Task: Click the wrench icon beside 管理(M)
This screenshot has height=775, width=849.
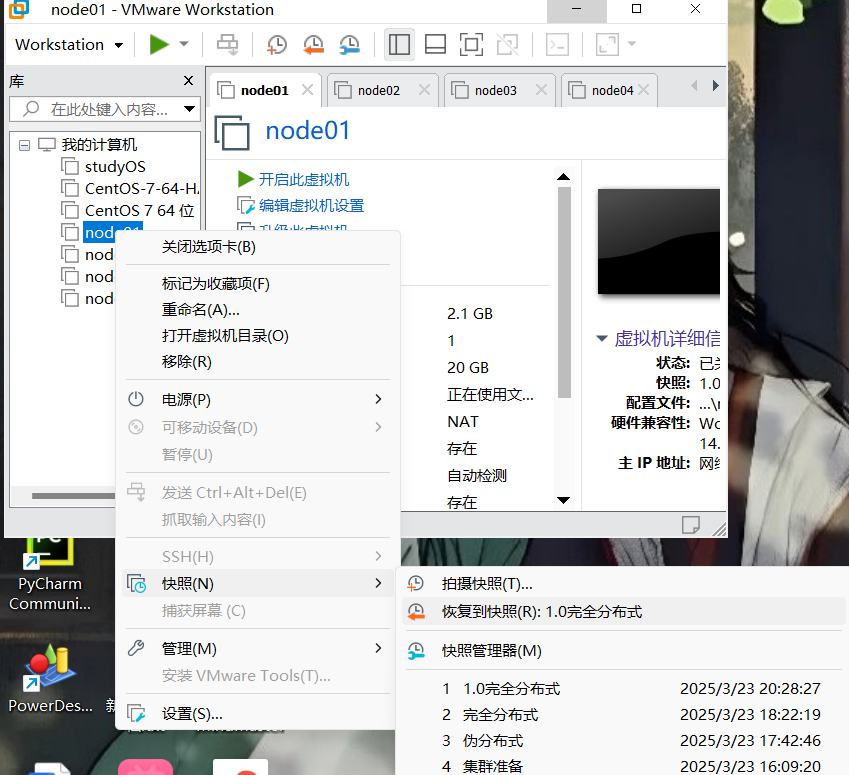Action: tap(136, 648)
